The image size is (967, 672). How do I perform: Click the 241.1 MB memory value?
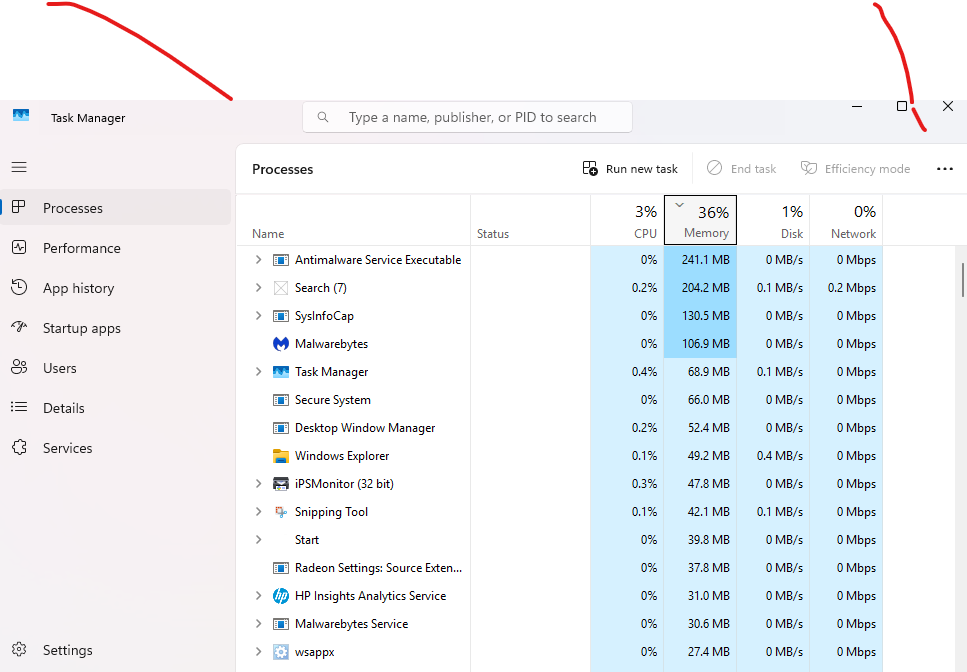pos(706,260)
